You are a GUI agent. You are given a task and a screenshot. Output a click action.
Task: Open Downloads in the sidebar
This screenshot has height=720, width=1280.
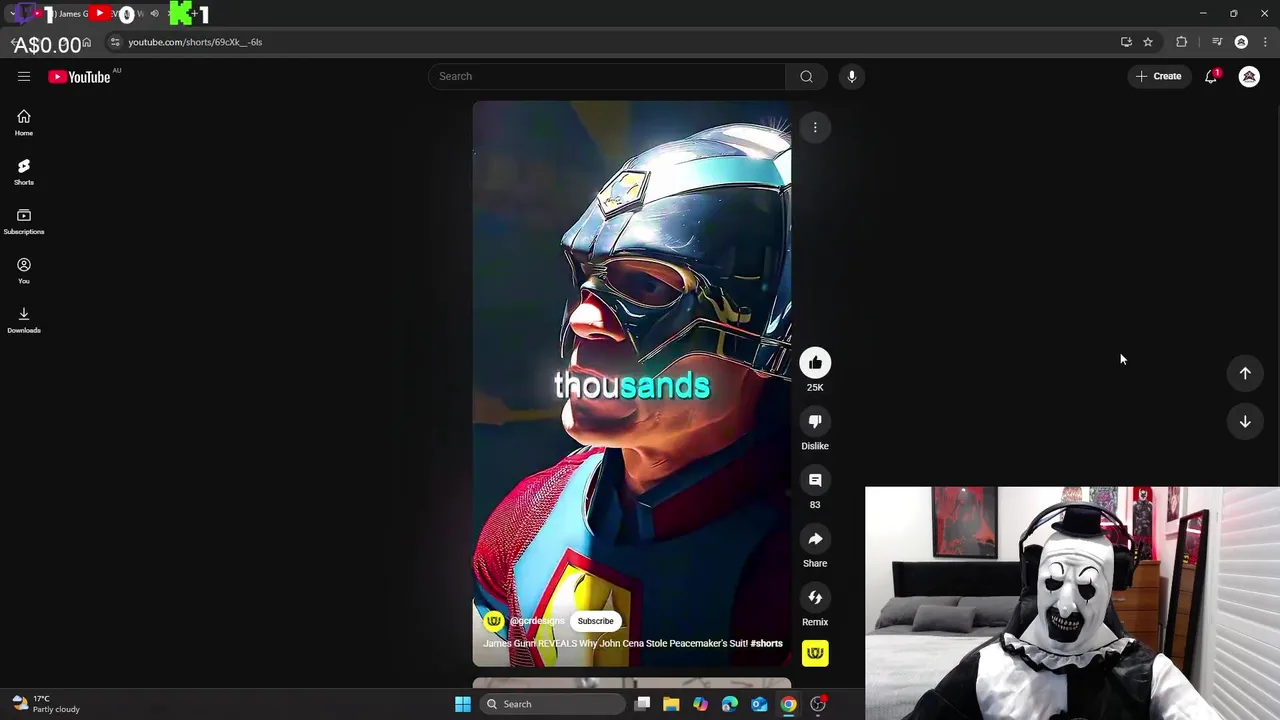[x=24, y=320]
